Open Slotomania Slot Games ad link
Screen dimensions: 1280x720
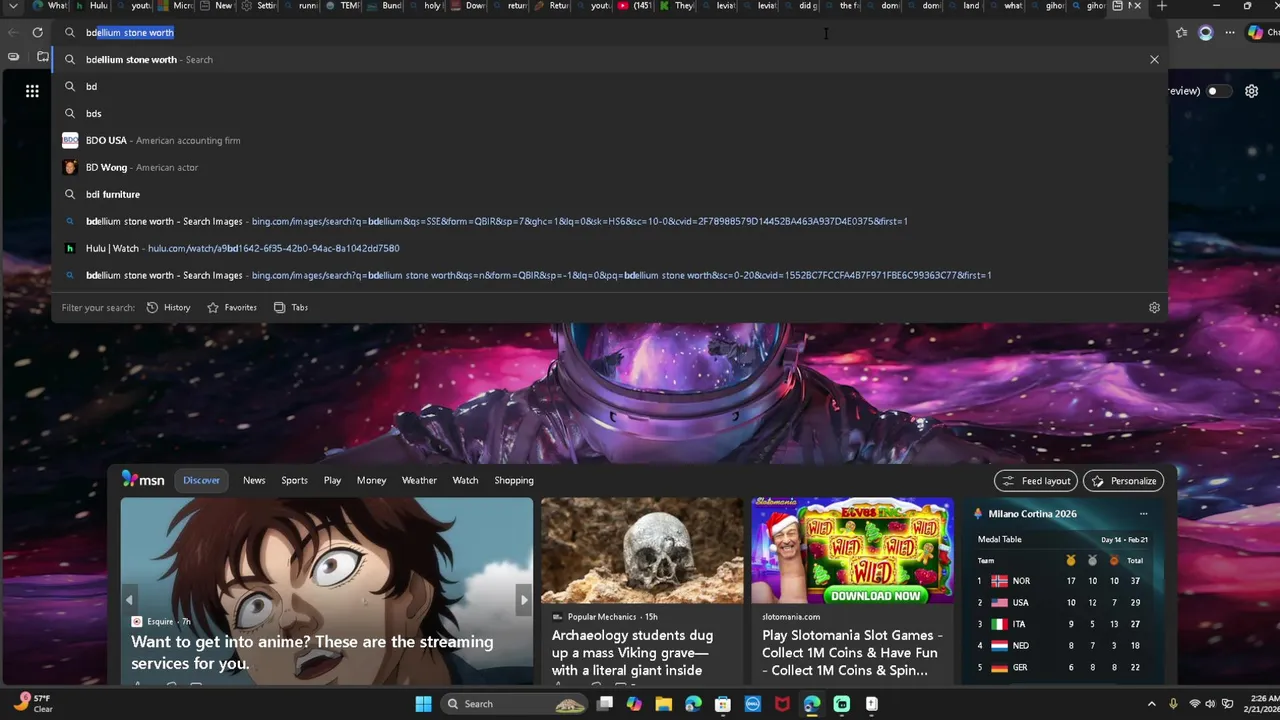(850, 652)
